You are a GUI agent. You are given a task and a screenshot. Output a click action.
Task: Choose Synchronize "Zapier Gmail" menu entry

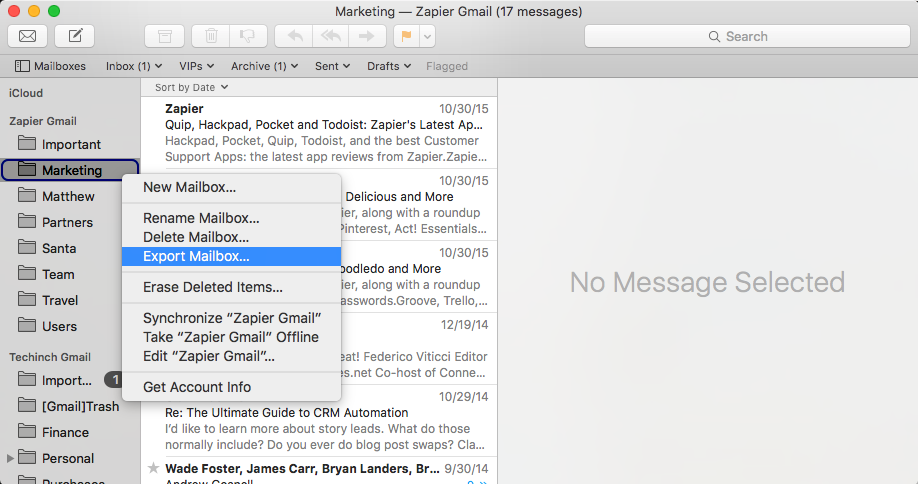[x=231, y=318]
